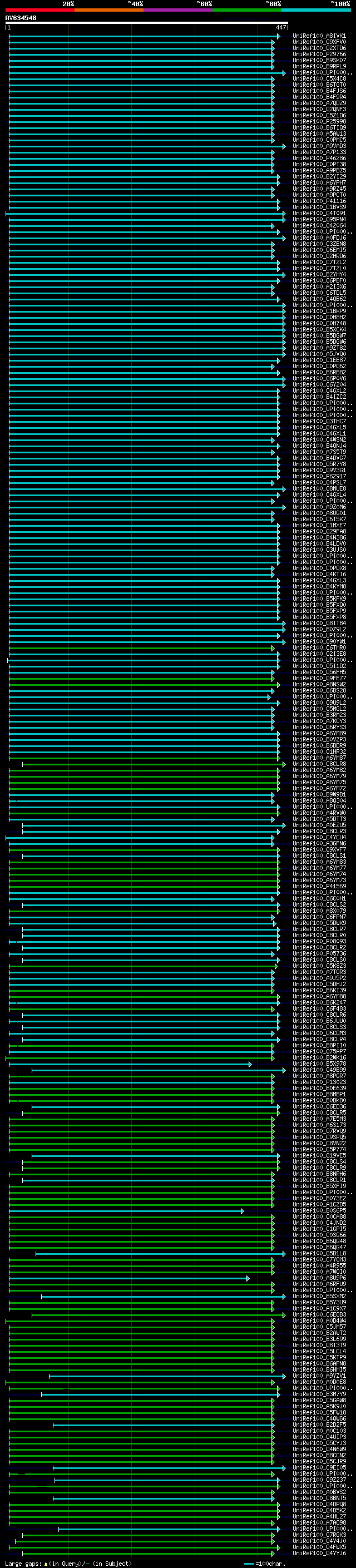Click the white query sequence bar
356x1568 pixels.
tap(147, 23)
